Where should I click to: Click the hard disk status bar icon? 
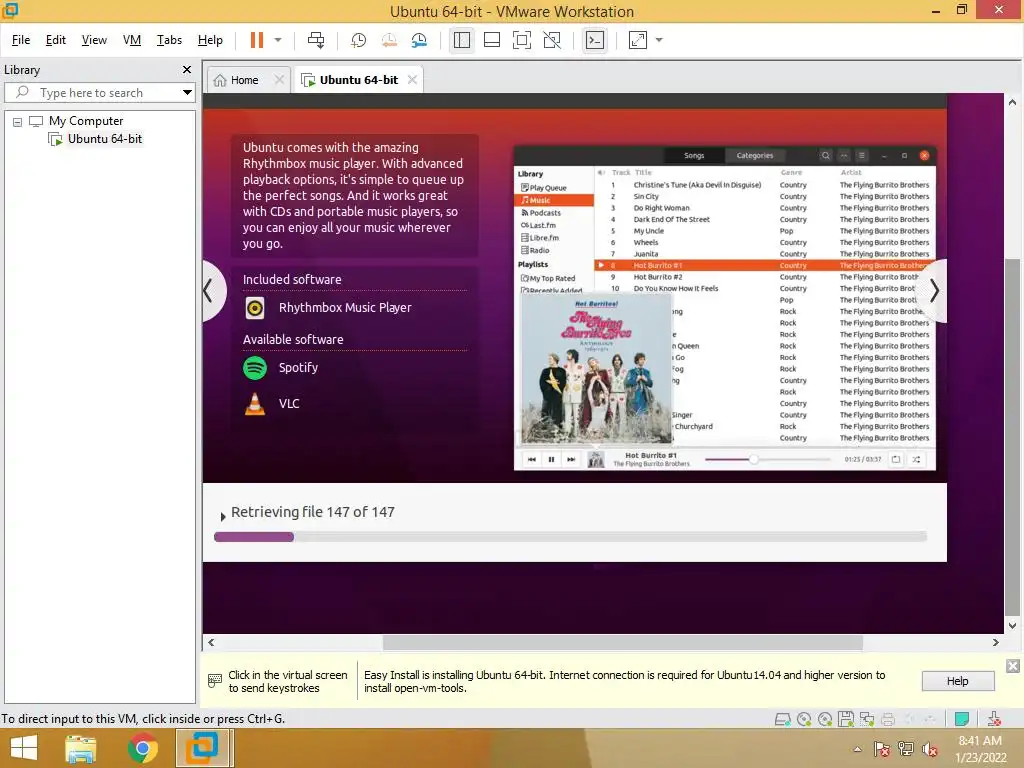(782, 720)
